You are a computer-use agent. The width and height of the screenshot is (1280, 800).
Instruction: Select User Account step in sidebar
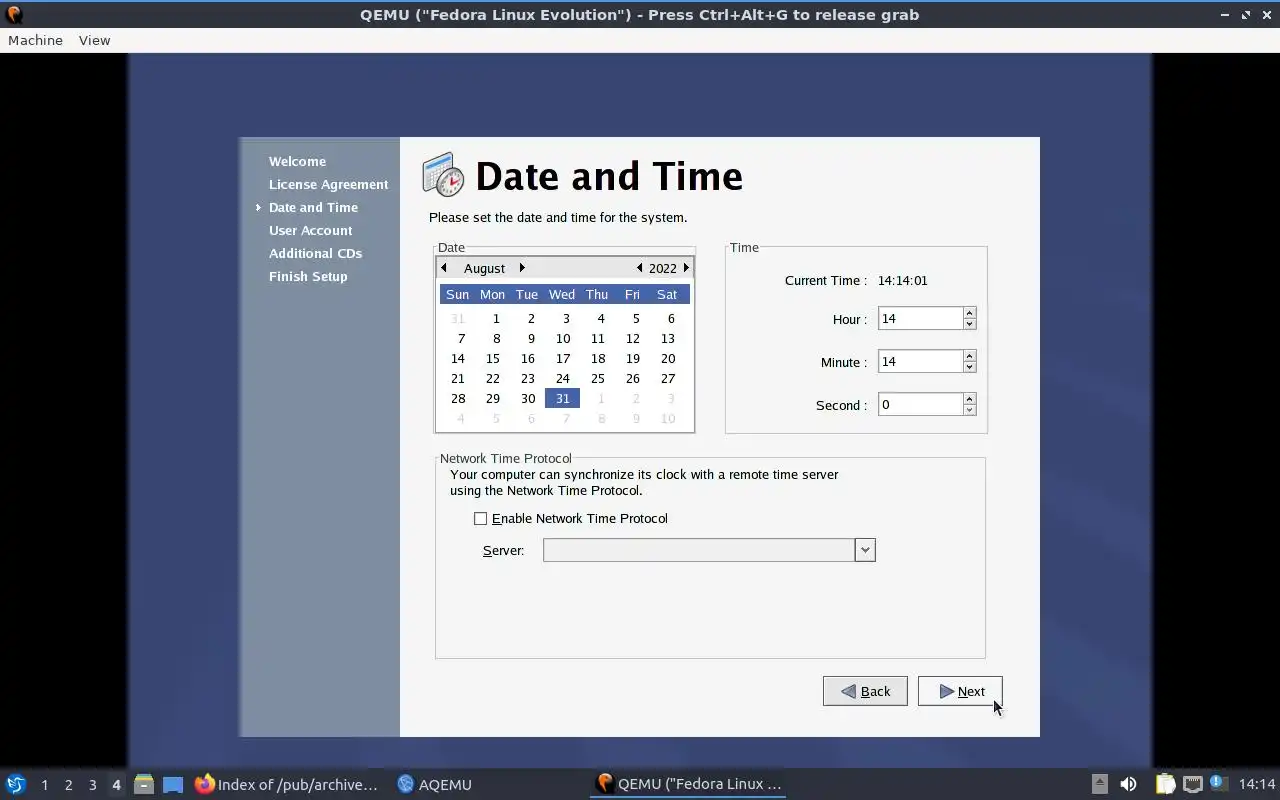310,230
